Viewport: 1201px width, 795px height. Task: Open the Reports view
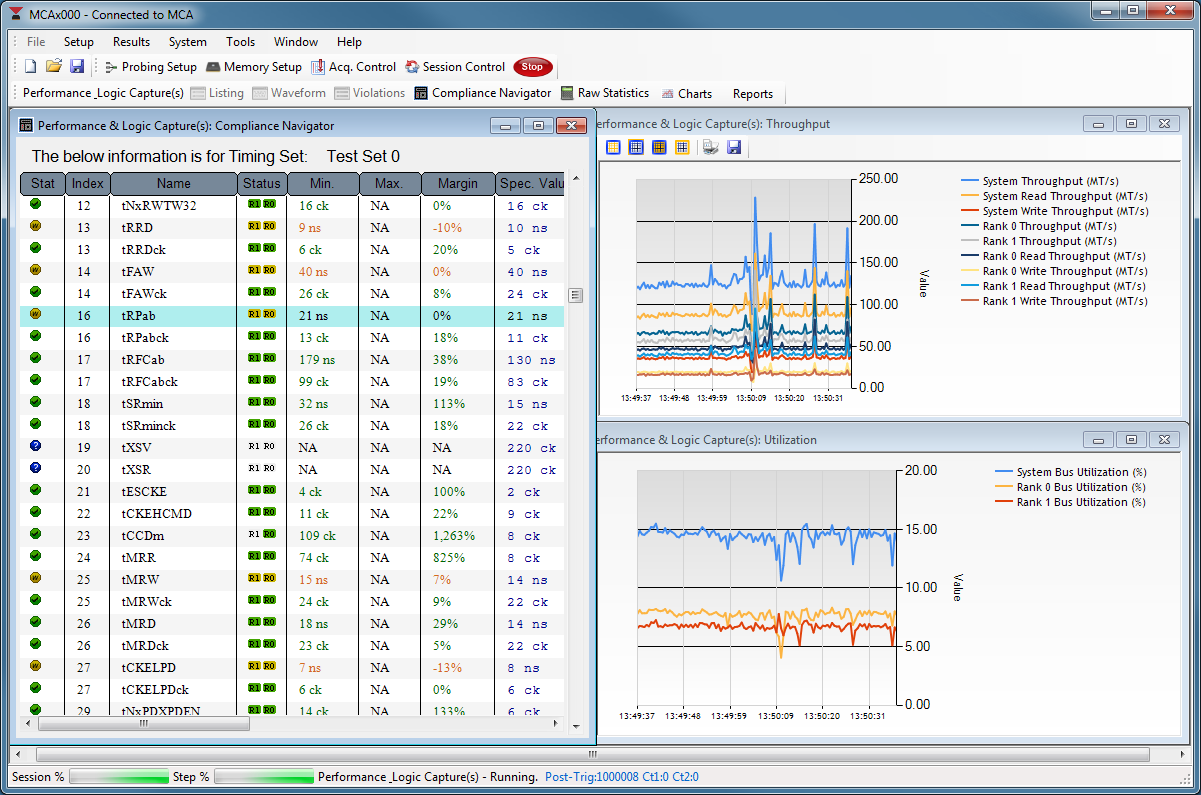click(x=752, y=94)
